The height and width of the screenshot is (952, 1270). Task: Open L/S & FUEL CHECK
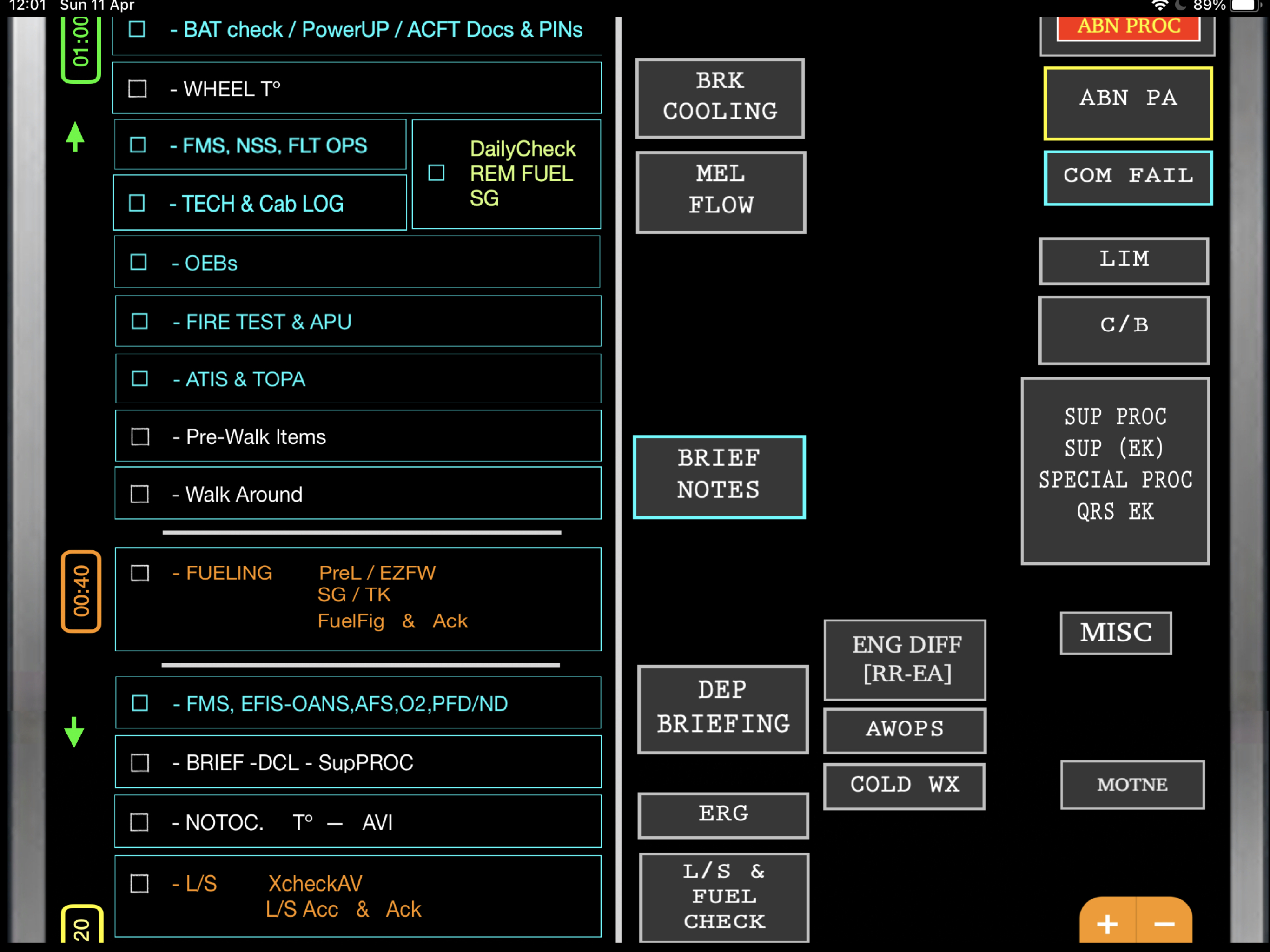coord(725,898)
